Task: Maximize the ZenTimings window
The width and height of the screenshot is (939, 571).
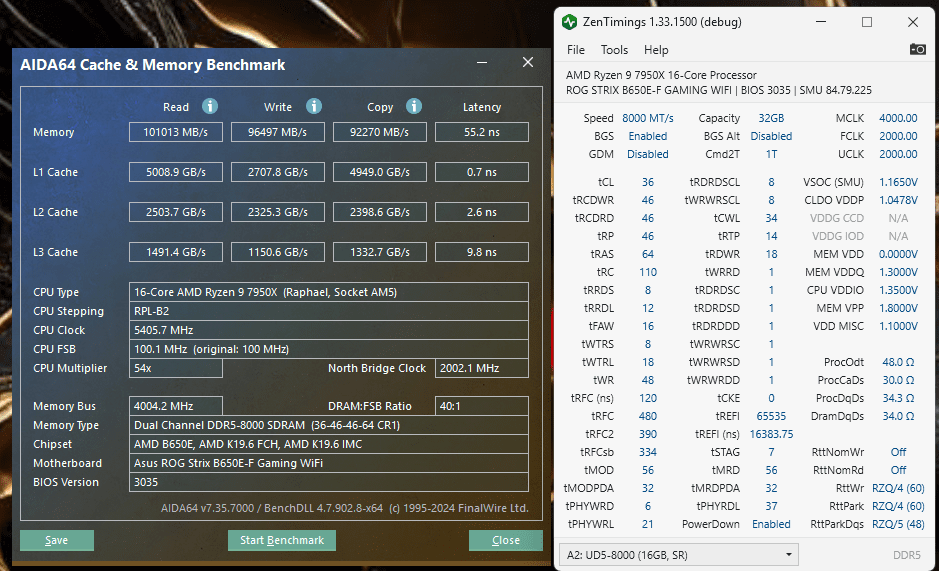Action: 867,22
